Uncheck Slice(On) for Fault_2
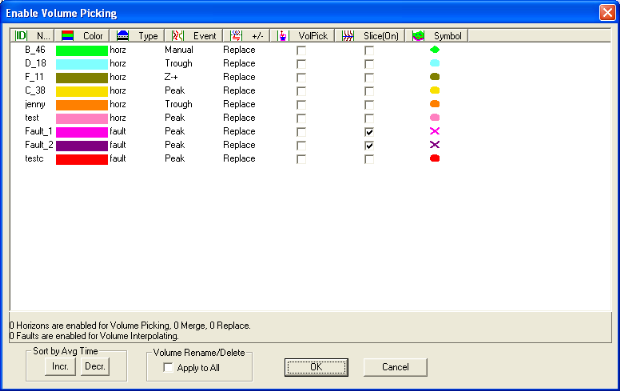The image size is (620, 391). [x=369, y=145]
